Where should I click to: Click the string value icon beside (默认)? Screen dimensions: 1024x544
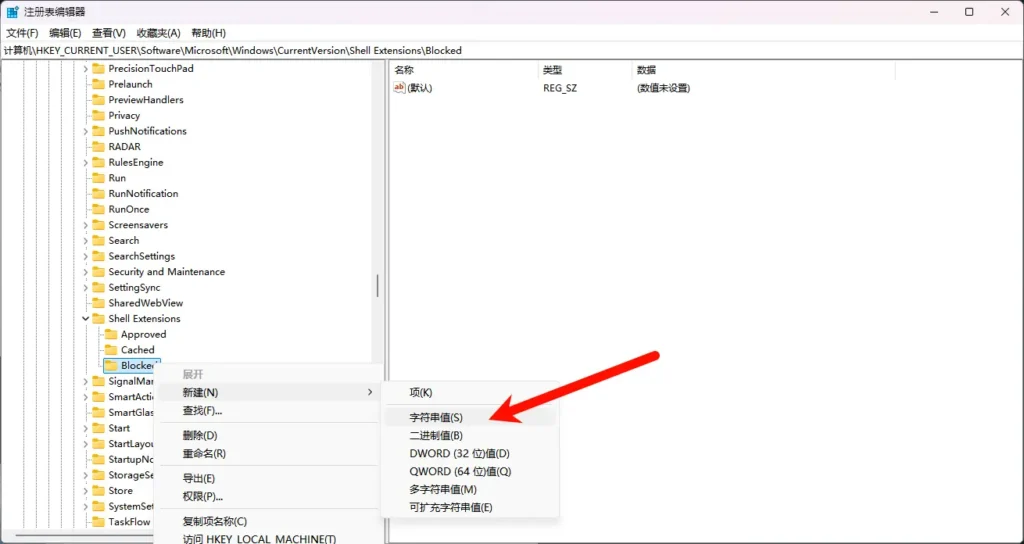(400, 88)
